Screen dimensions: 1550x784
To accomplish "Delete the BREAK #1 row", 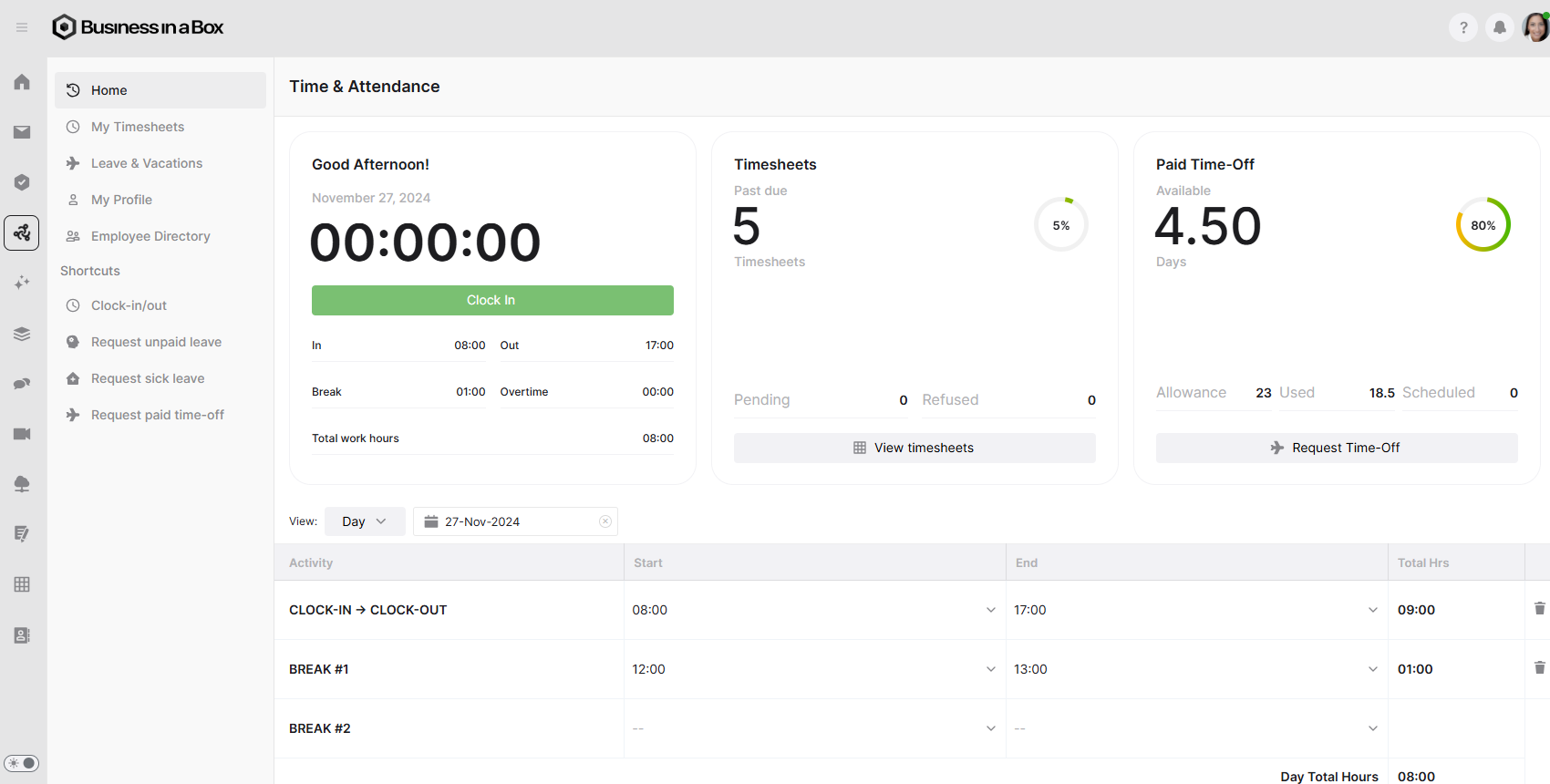I will click(x=1539, y=667).
